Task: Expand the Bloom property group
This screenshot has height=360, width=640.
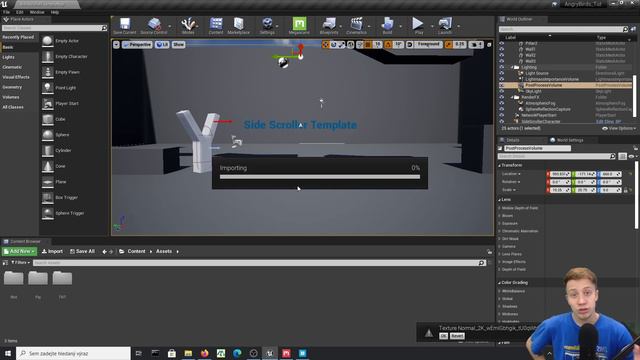Action: click(500, 216)
